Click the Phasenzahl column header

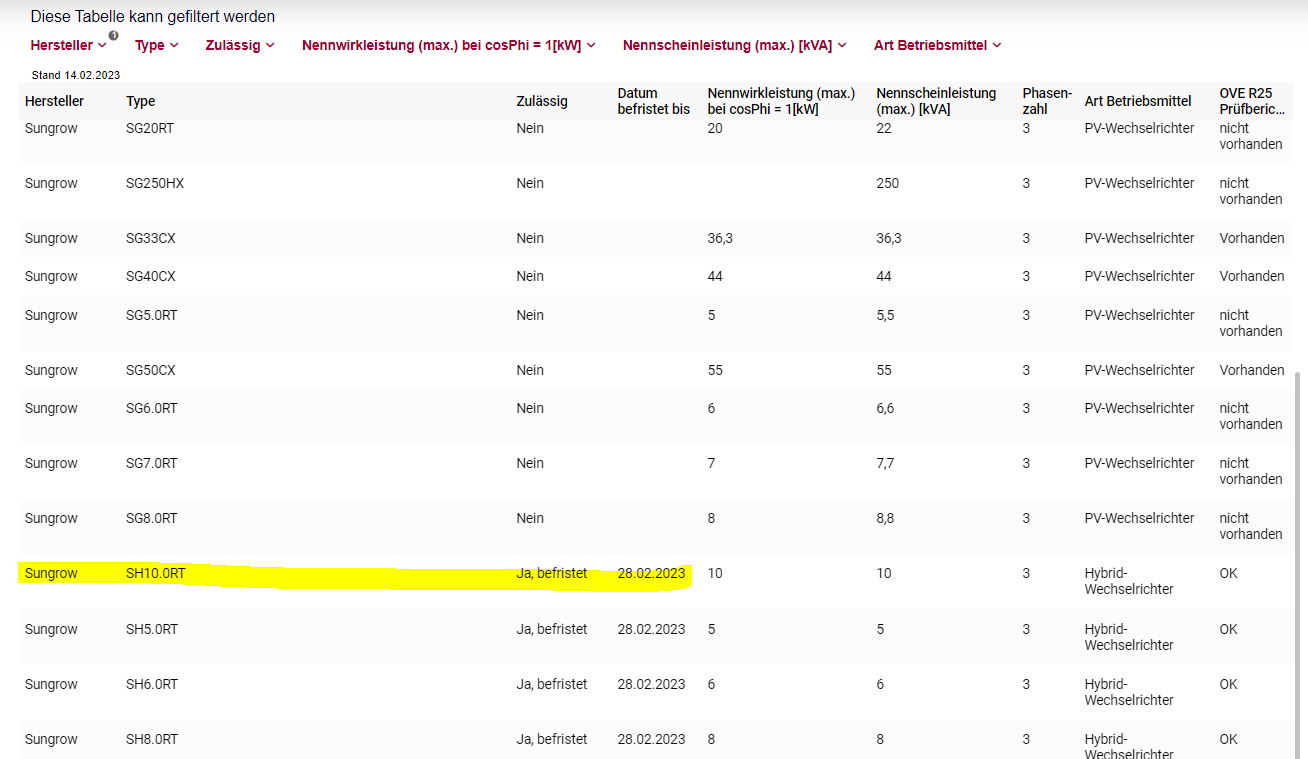pos(1047,101)
